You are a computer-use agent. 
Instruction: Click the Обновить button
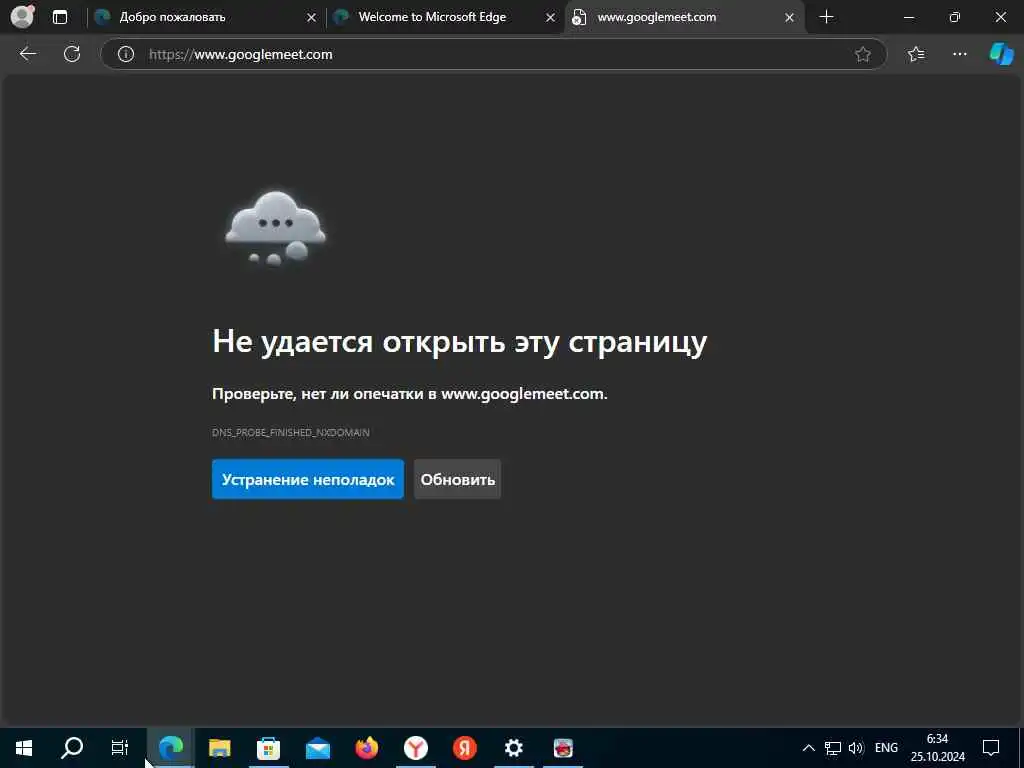coord(457,479)
